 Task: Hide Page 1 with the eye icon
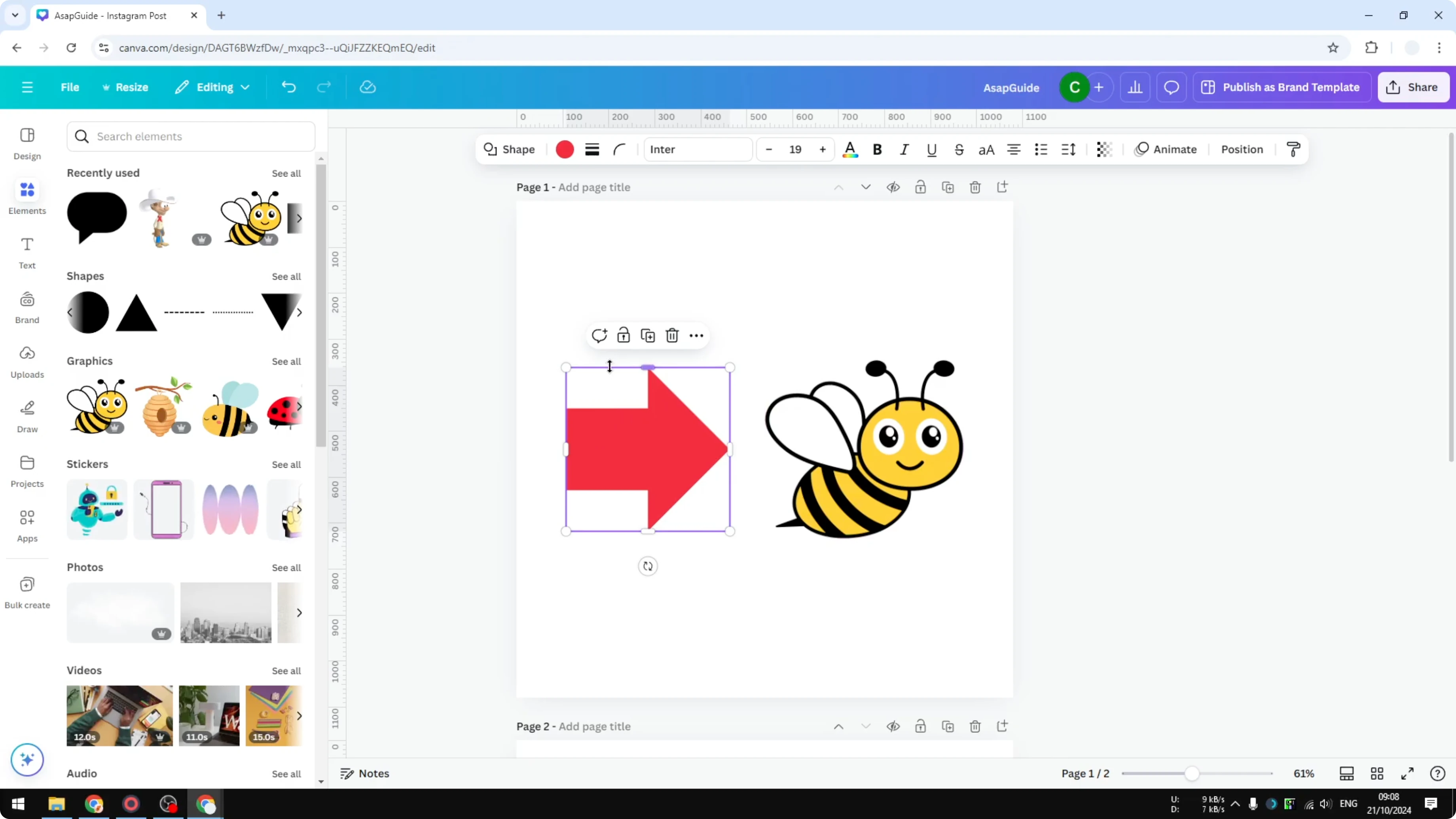[x=893, y=187]
